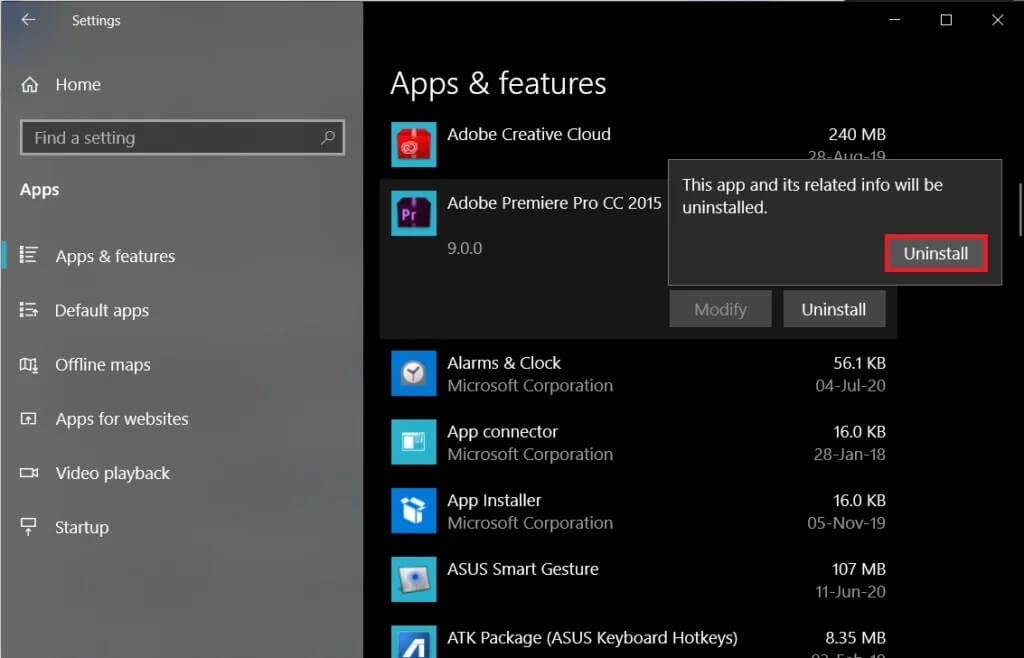The width and height of the screenshot is (1024, 658).
Task: Click the 240 MB size value
Action: (x=857, y=134)
